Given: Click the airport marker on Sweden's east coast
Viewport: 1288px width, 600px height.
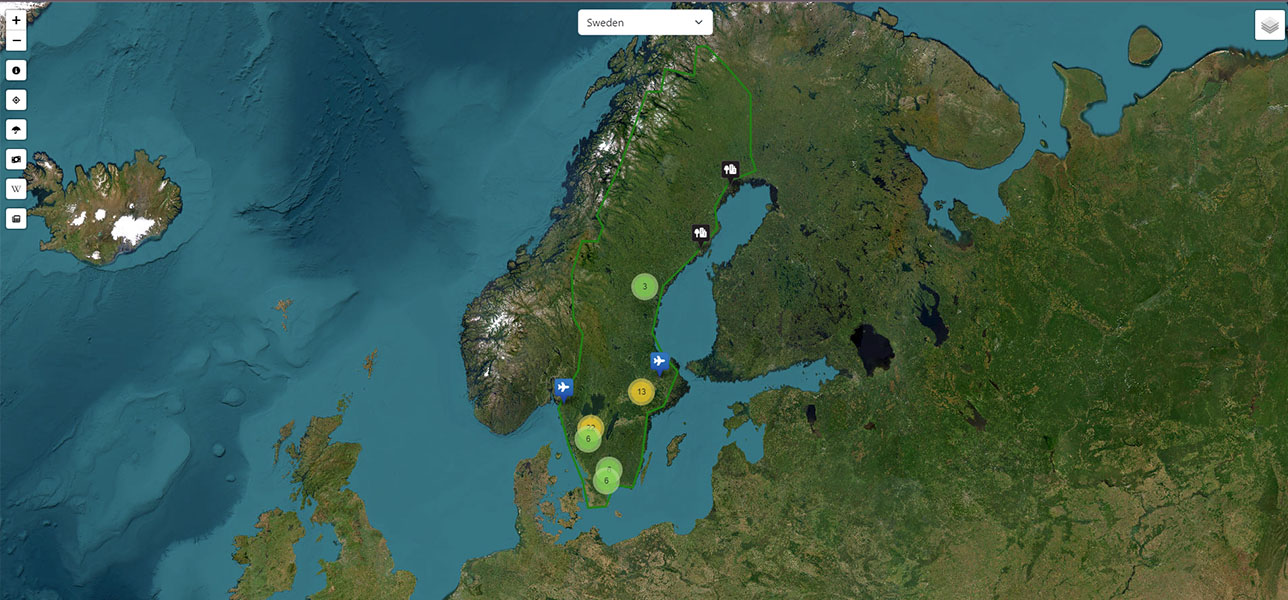Looking at the screenshot, I should 659,361.
